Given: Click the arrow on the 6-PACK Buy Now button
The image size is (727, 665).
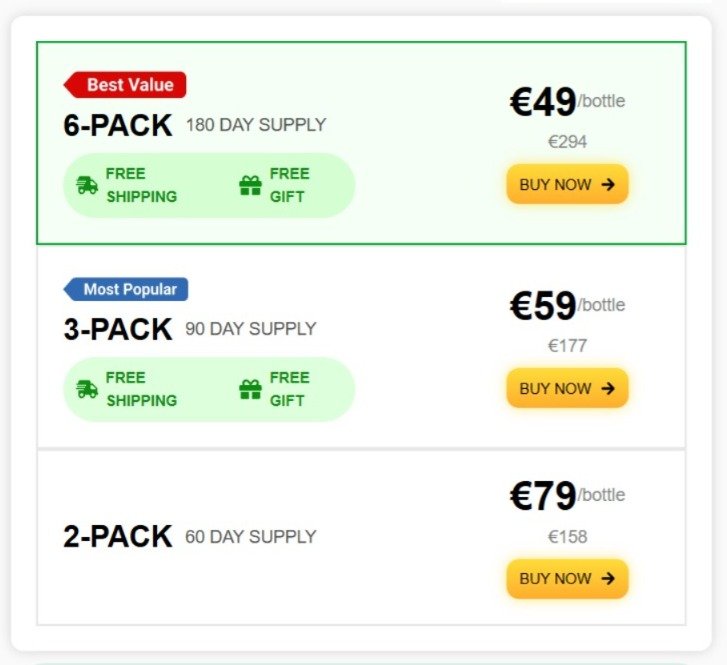Looking at the screenshot, I should click(x=609, y=185).
